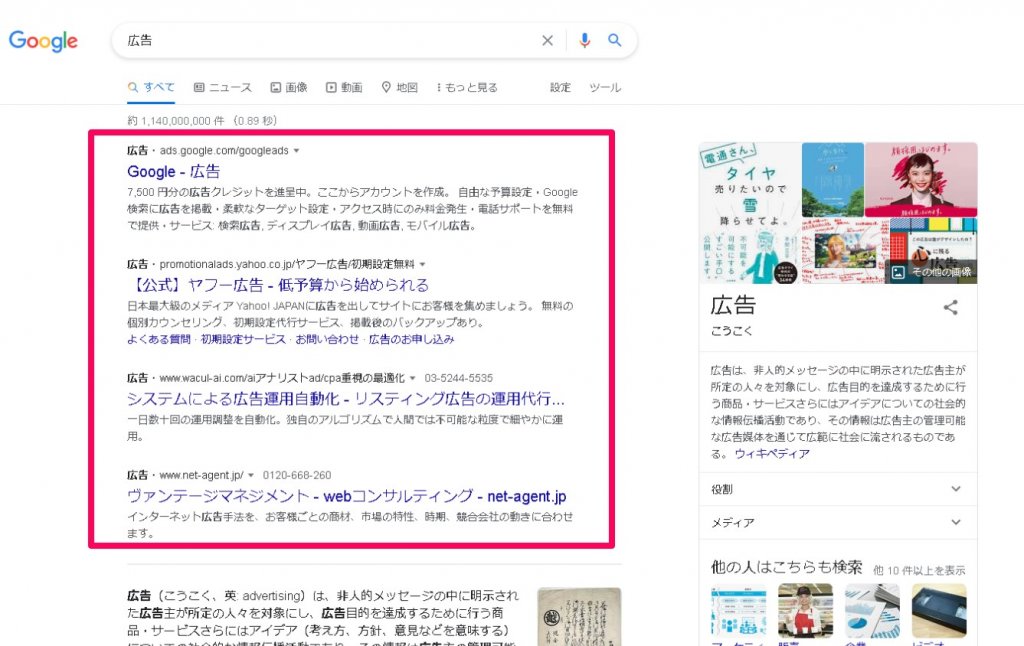
Task: Open システムによる広告運用自動化 result title
Action: click(x=346, y=398)
